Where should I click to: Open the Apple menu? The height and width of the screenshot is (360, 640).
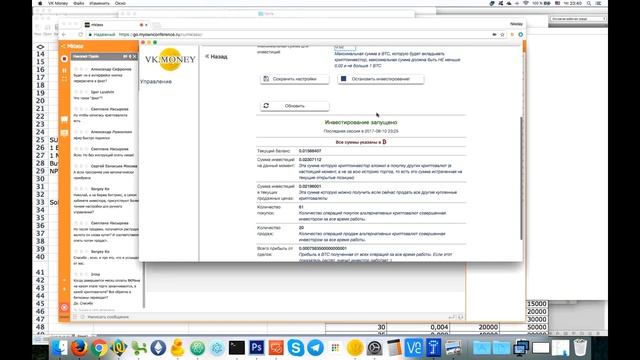40,3
